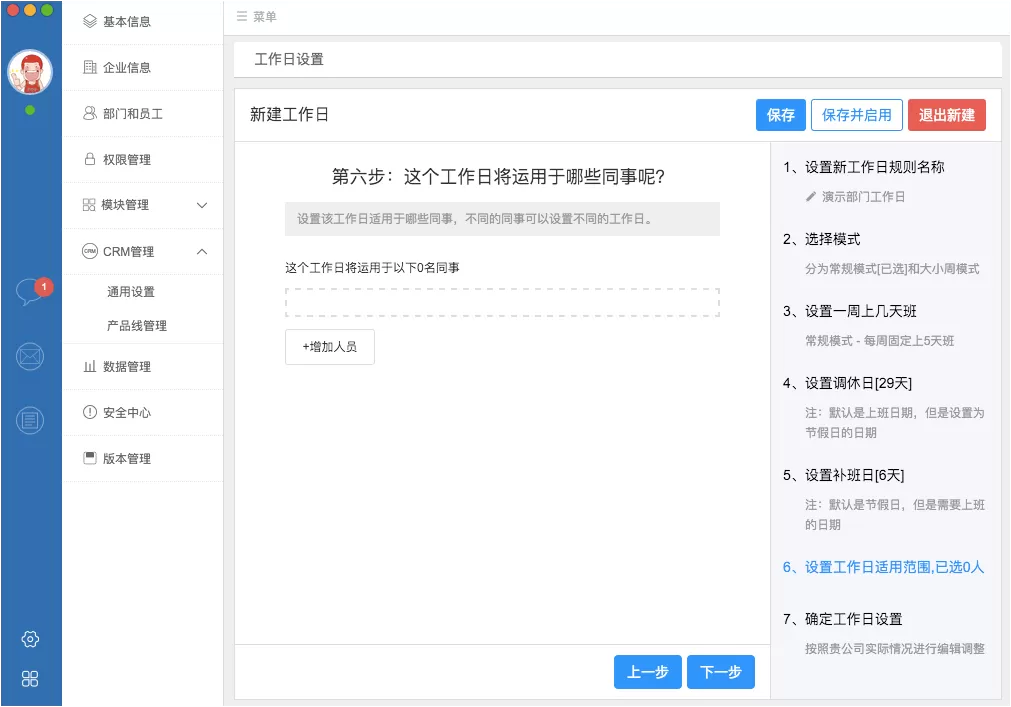Click the red 退出新建 button
This screenshot has width=1011, height=707.
pos(947,115)
